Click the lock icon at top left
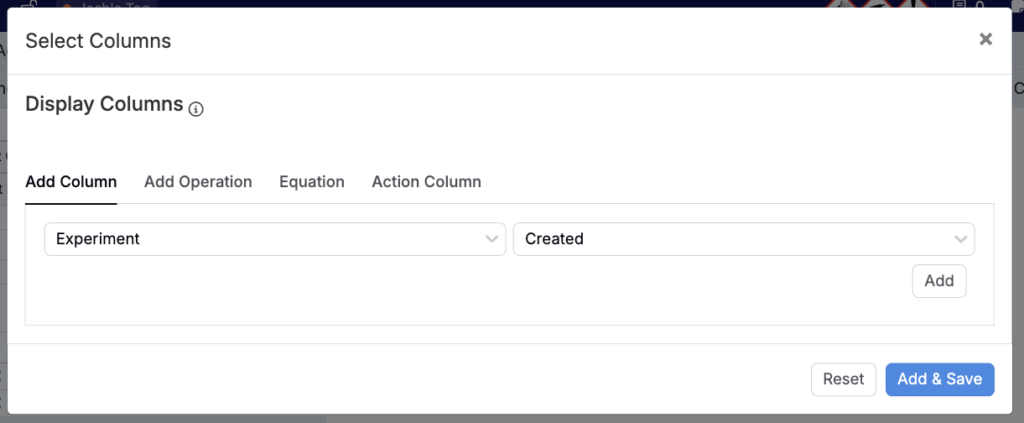The height and width of the screenshot is (423, 1024). tap(31, 4)
